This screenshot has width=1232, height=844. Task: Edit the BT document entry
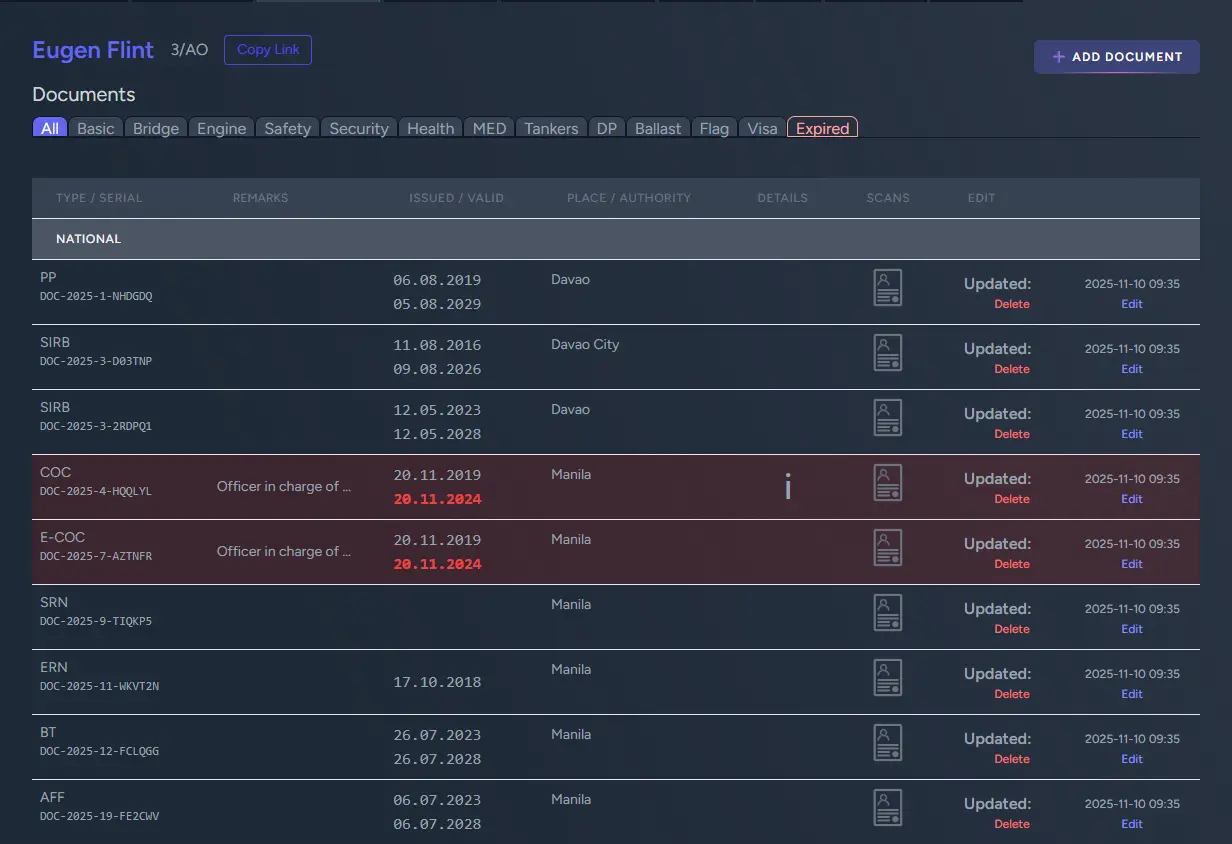(x=1131, y=759)
